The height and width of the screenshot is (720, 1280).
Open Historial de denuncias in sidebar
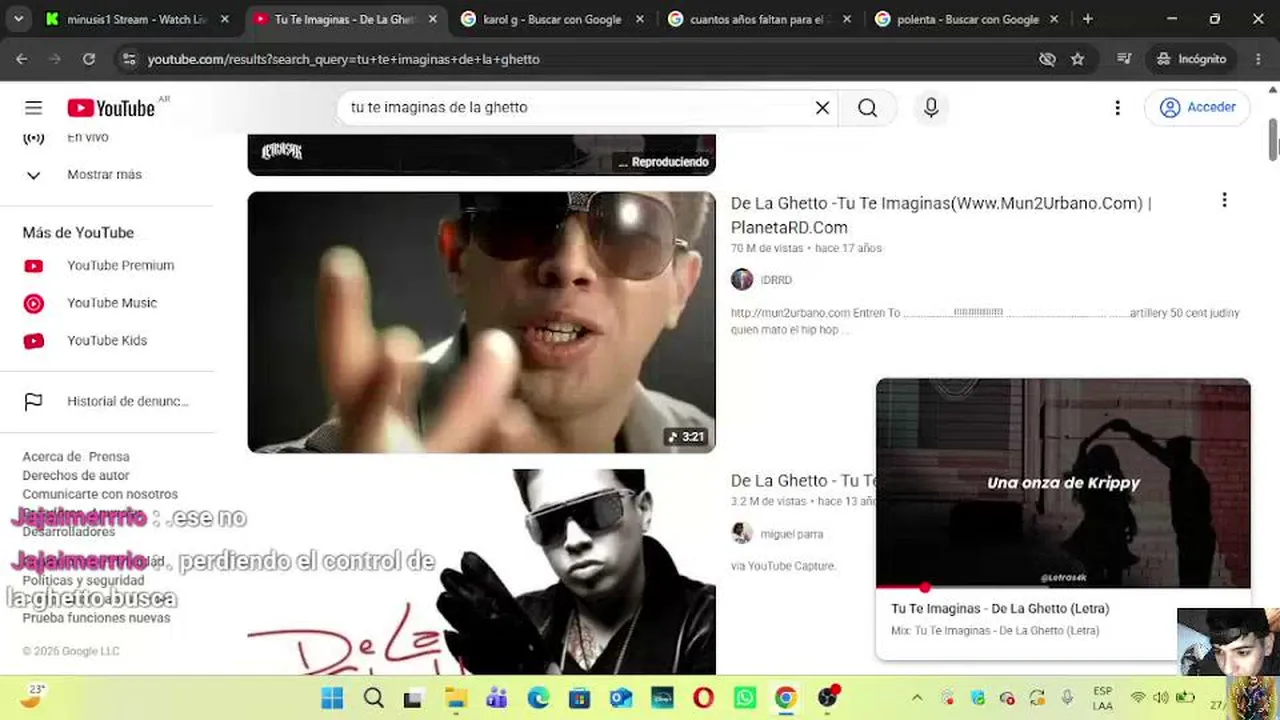click(x=107, y=402)
